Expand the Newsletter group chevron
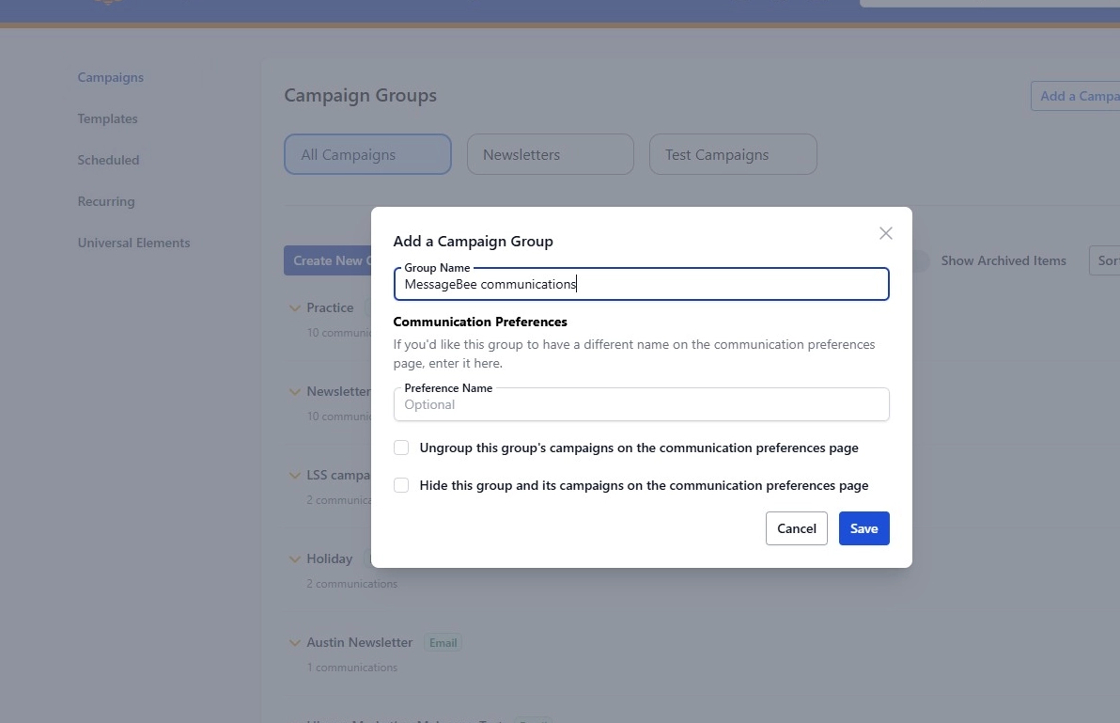Viewport: 1120px width, 723px height. [294, 392]
